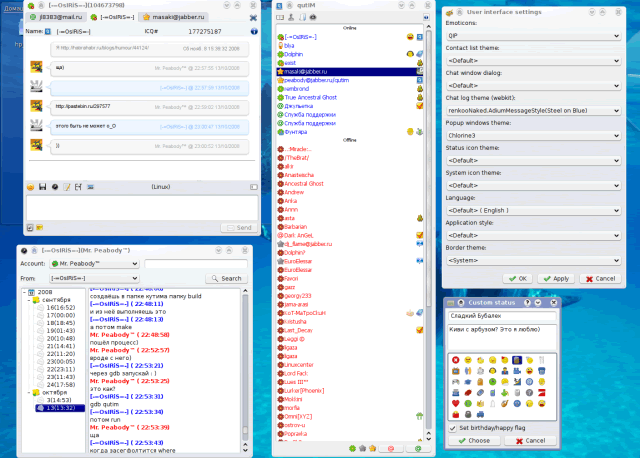Pick the red X no-status icon in Custom status

(456, 360)
